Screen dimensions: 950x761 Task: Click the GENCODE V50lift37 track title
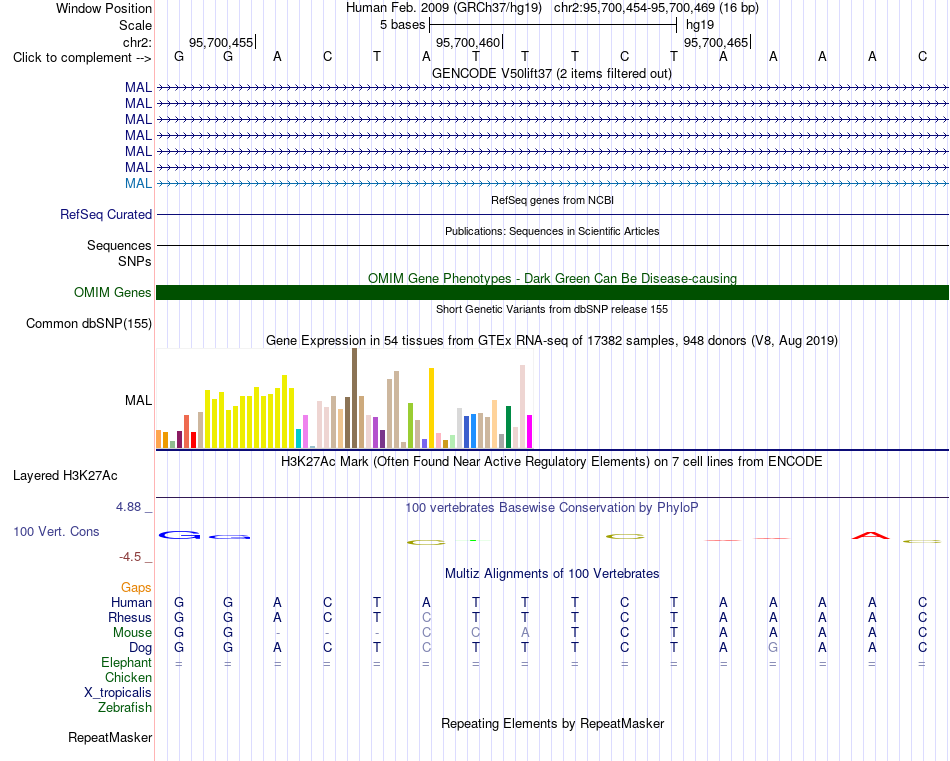(x=552, y=73)
